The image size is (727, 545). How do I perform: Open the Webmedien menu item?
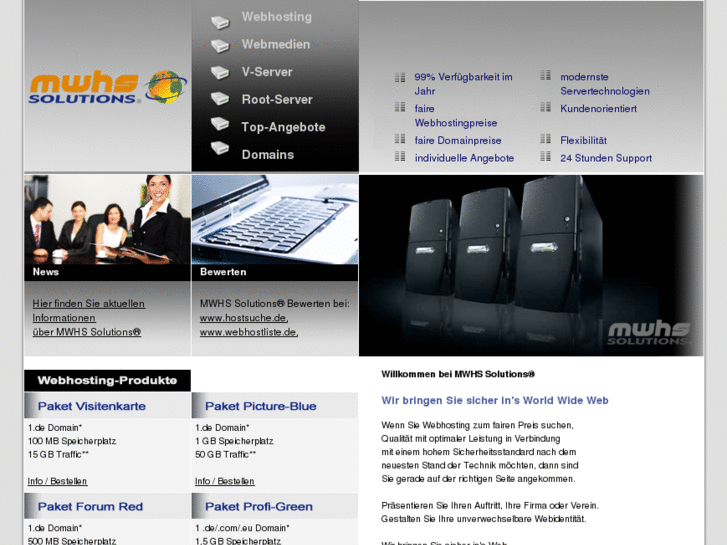(276, 45)
